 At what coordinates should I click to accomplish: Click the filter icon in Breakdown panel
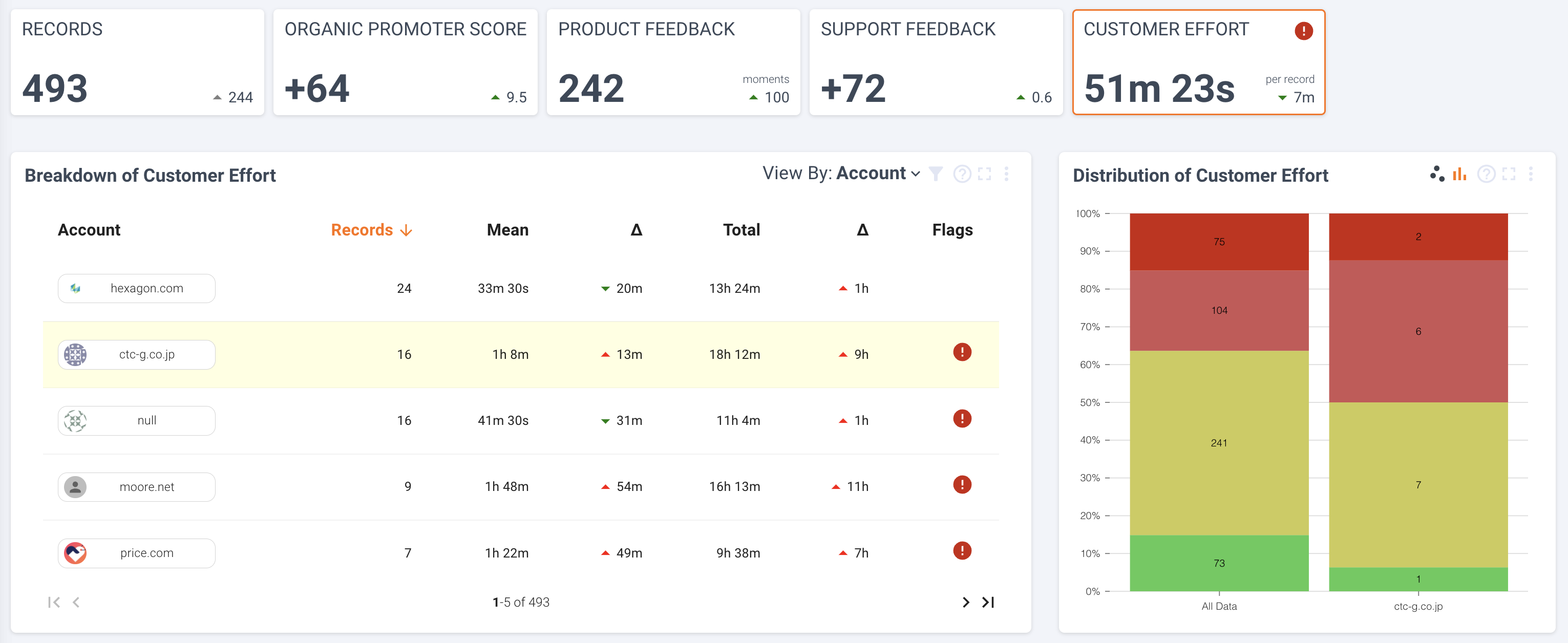pos(936,175)
